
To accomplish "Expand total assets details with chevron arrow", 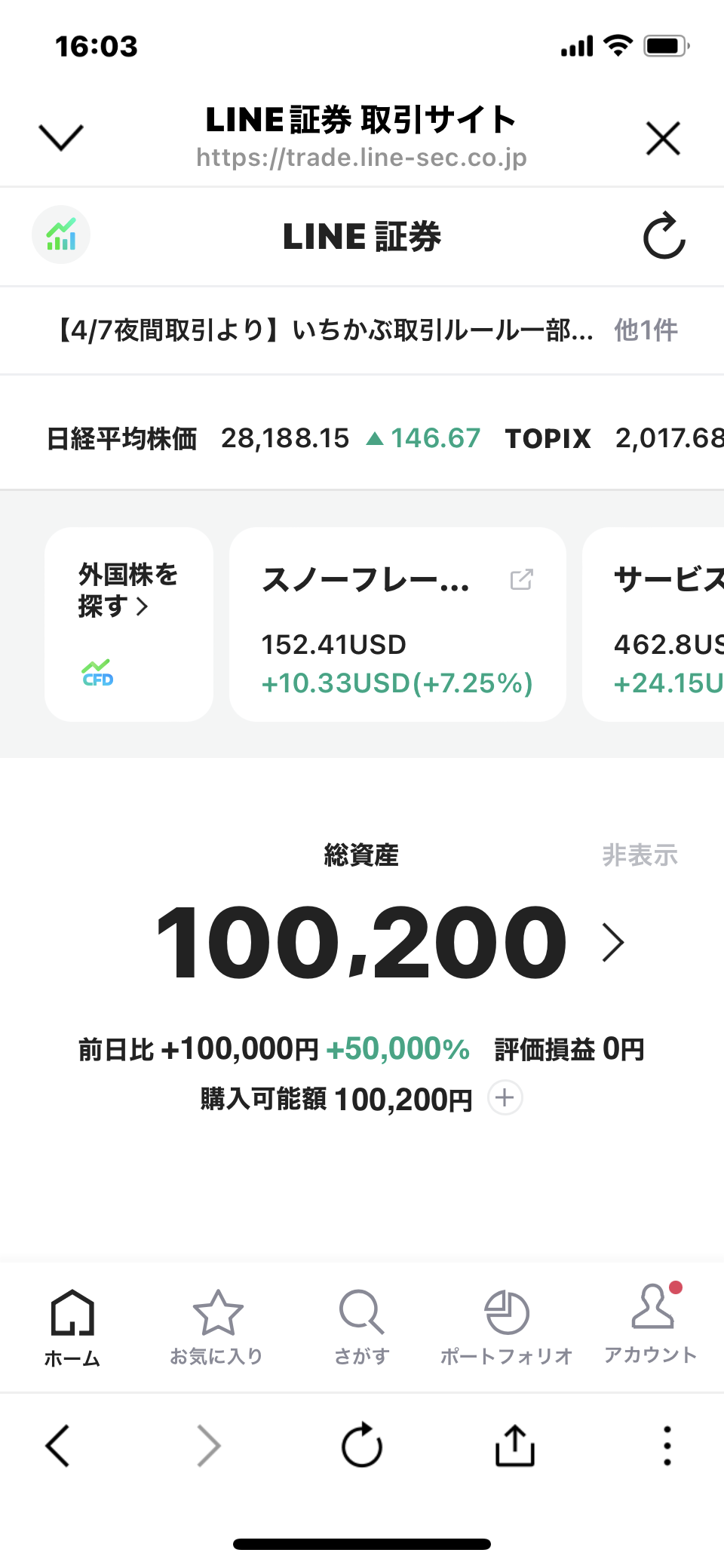I will [612, 943].
